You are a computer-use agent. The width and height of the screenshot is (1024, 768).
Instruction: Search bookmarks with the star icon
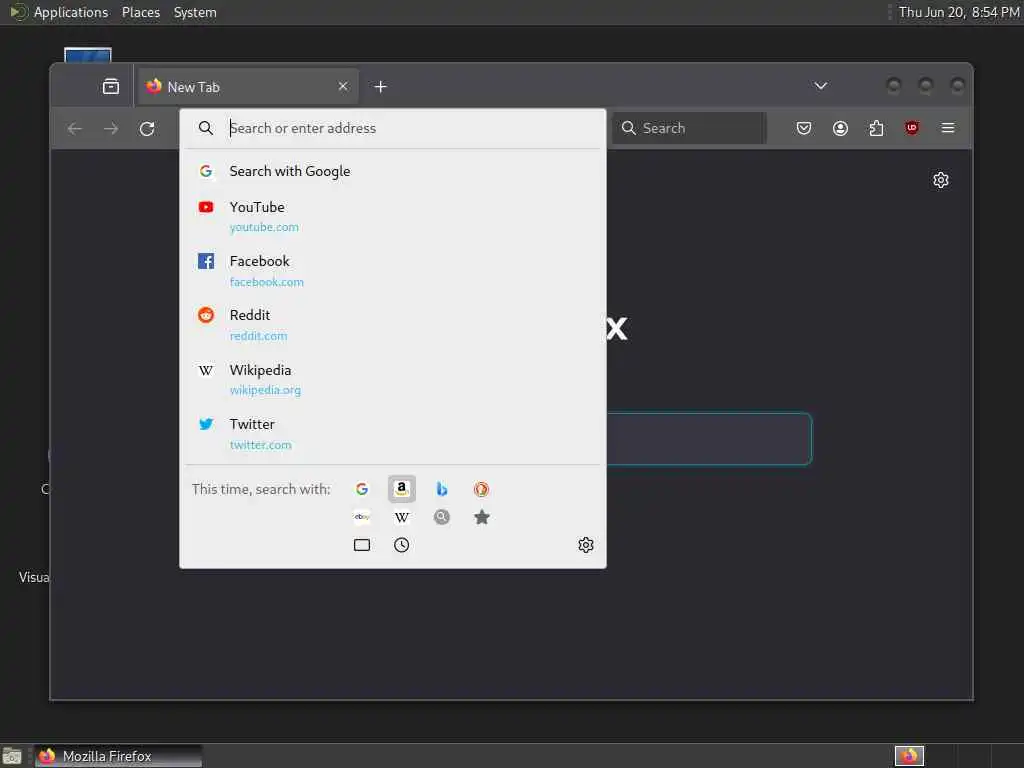pyautogui.click(x=481, y=517)
